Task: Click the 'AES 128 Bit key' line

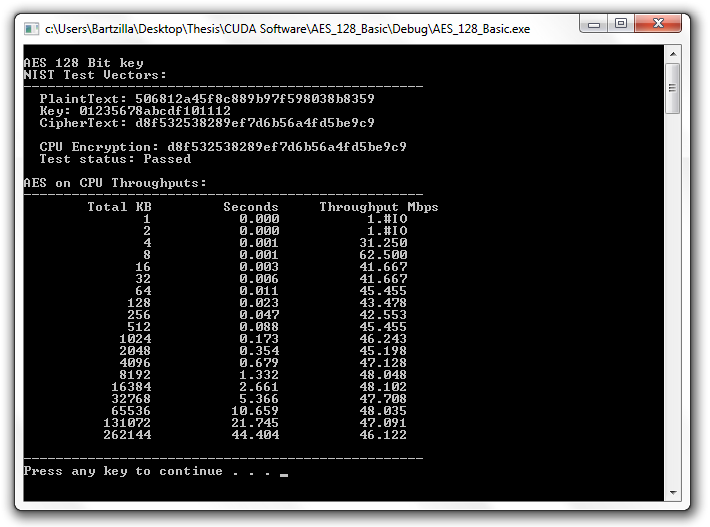Action: point(84,63)
